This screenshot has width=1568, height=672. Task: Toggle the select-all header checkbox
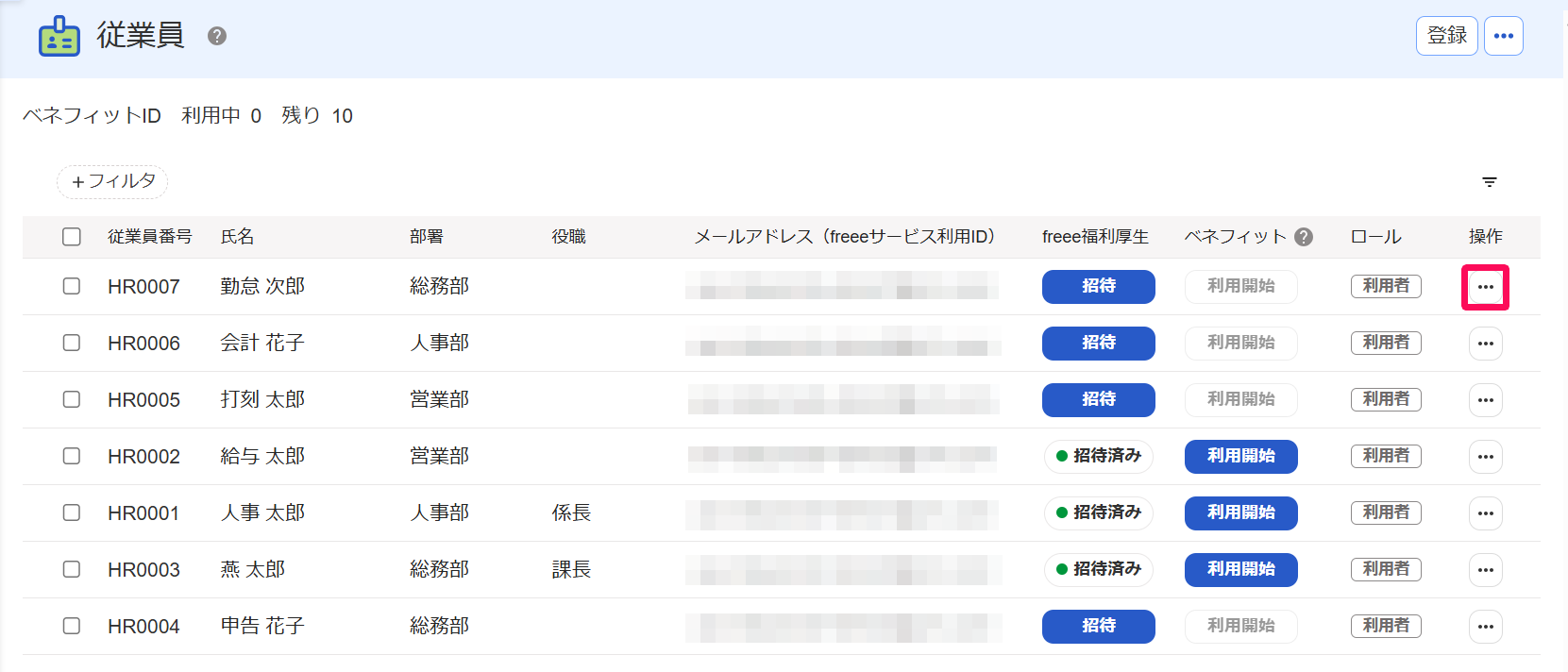point(72,237)
